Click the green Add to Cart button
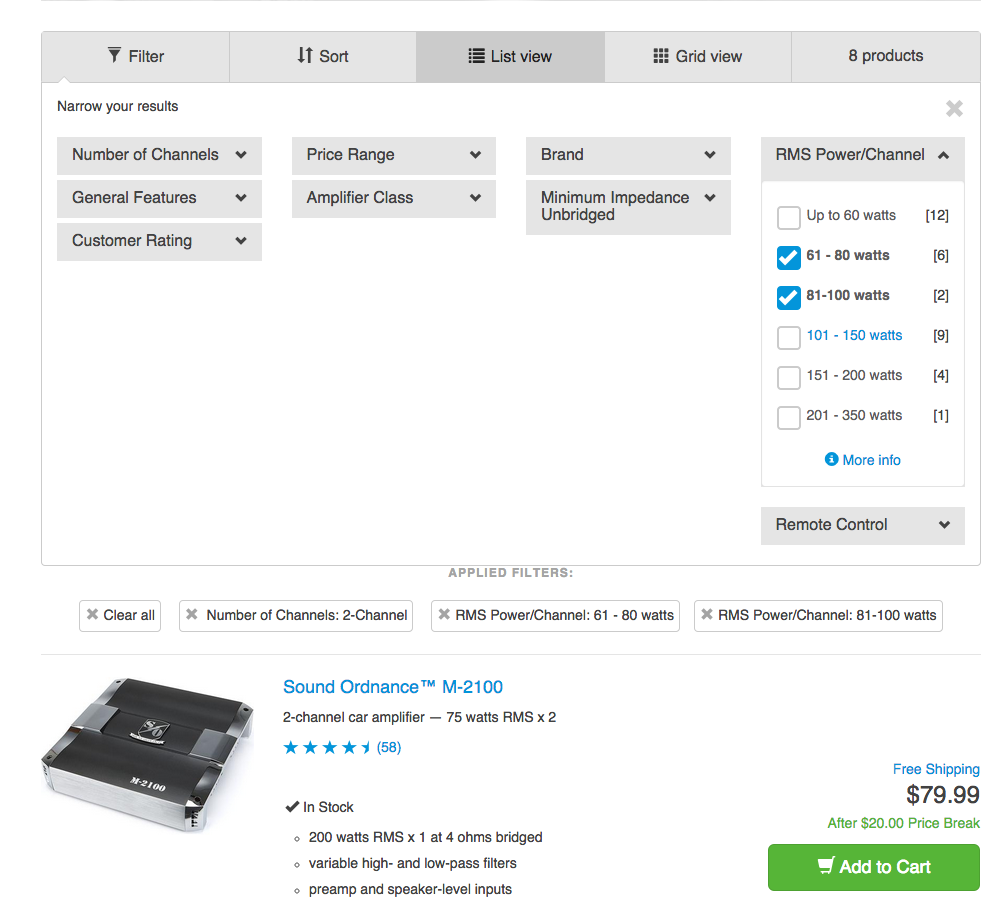Screen dimensions: 1008x921 coord(873,867)
